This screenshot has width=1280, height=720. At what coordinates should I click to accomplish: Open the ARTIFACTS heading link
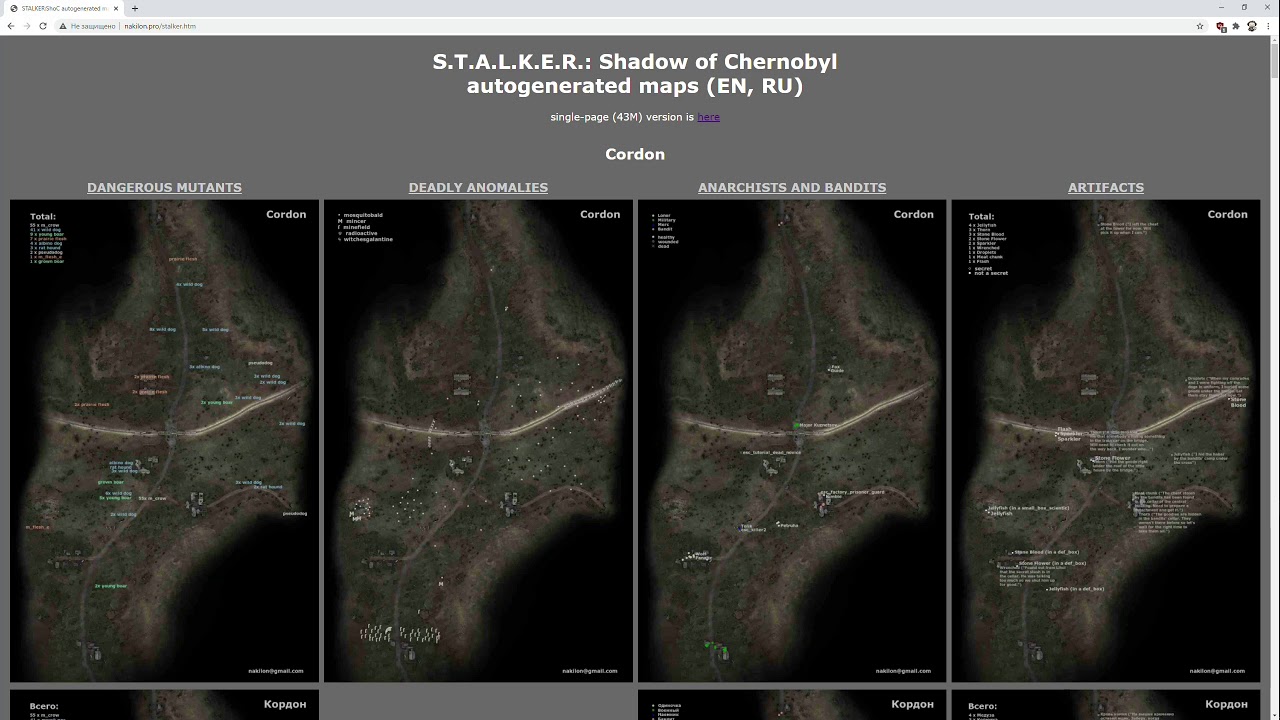[x=1105, y=187]
